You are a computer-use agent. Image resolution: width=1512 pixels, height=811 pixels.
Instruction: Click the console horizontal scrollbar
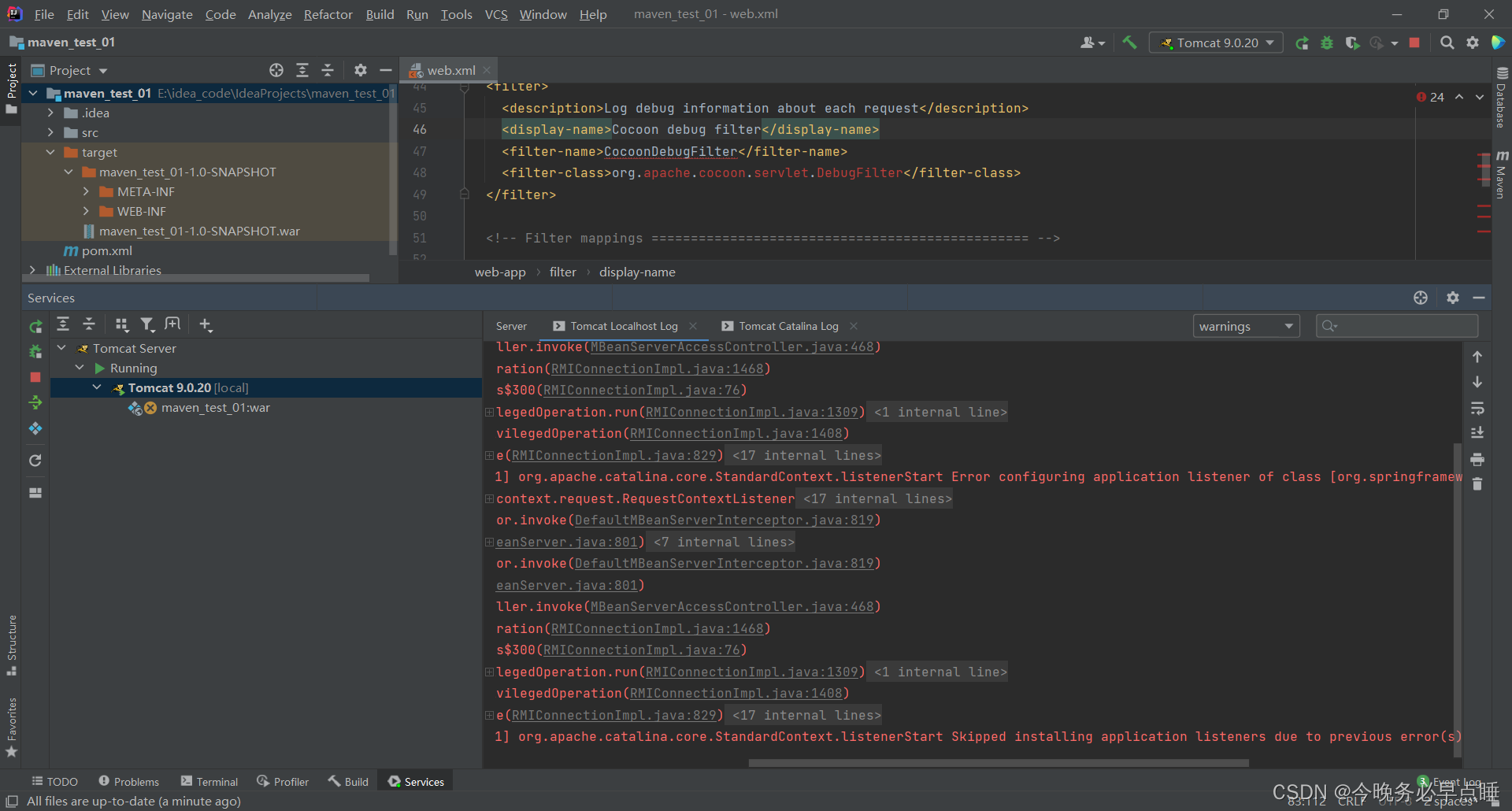[999, 763]
